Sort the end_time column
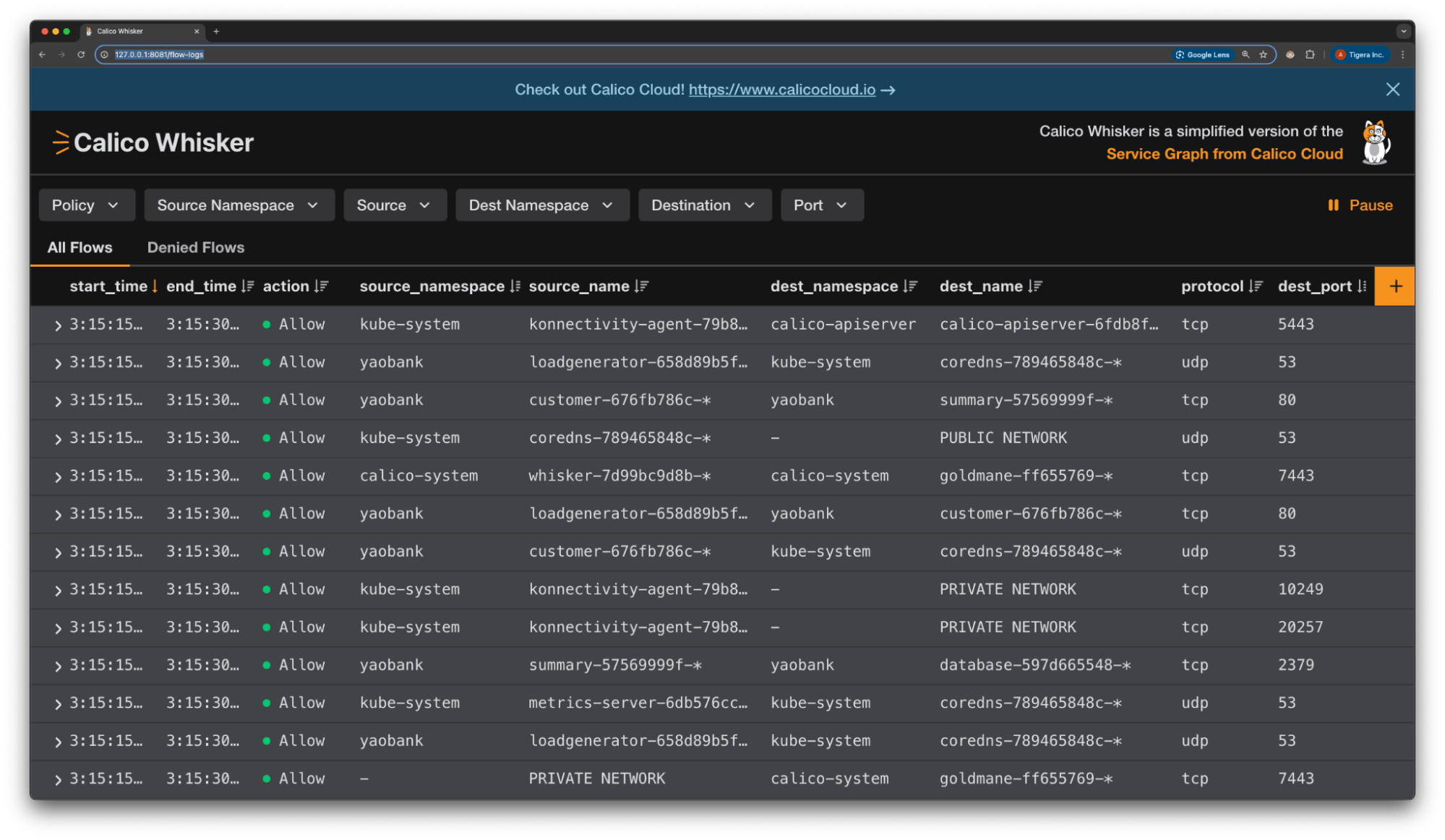The width and height of the screenshot is (1445, 840). point(248,286)
